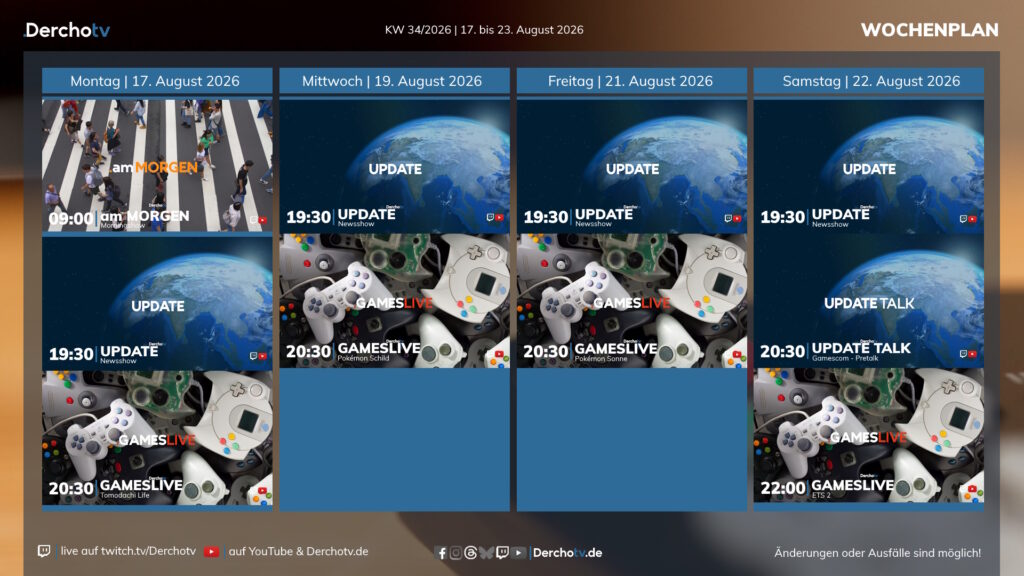This screenshot has width=1024, height=576.
Task: Open the Bluesky butterfly icon in the footer
Action: tap(486, 553)
